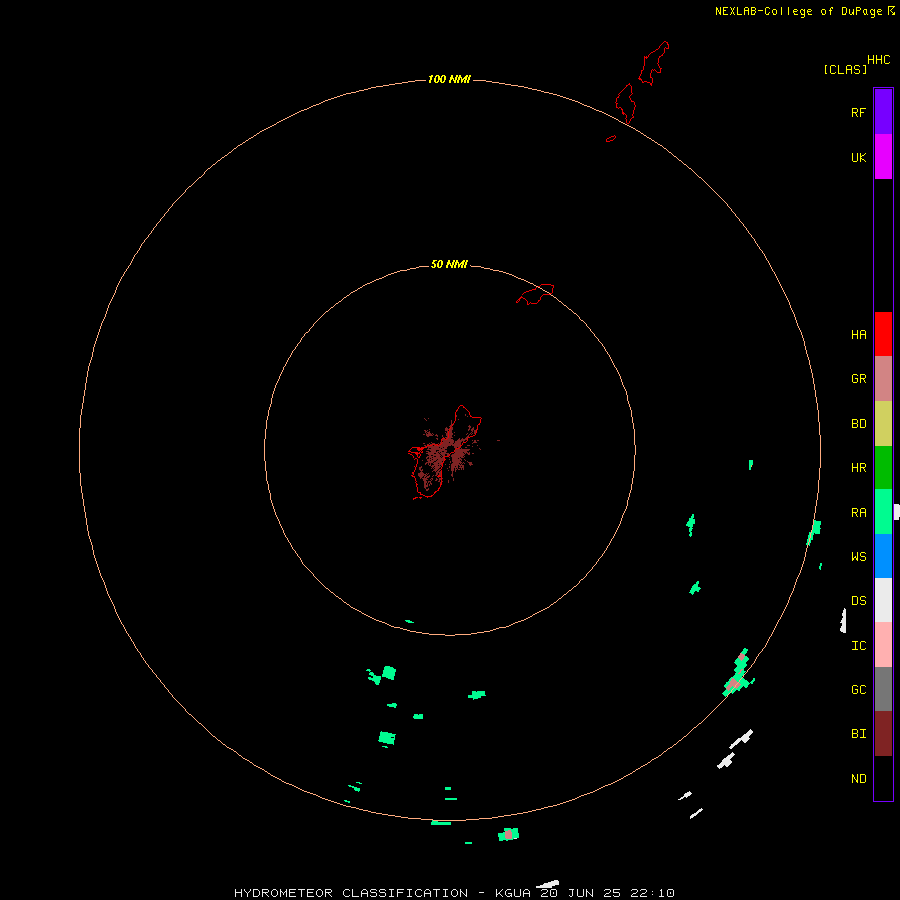Click the 'RF' legend label
The height and width of the screenshot is (900, 900).
[x=858, y=112]
